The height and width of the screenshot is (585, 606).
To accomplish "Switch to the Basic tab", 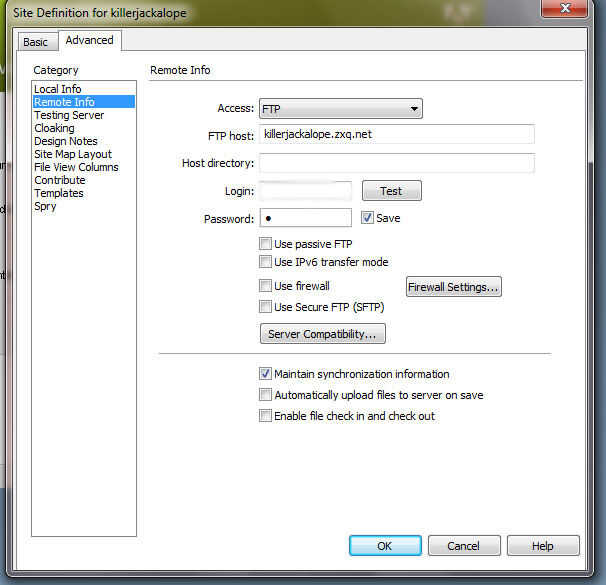I will point(36,42).
